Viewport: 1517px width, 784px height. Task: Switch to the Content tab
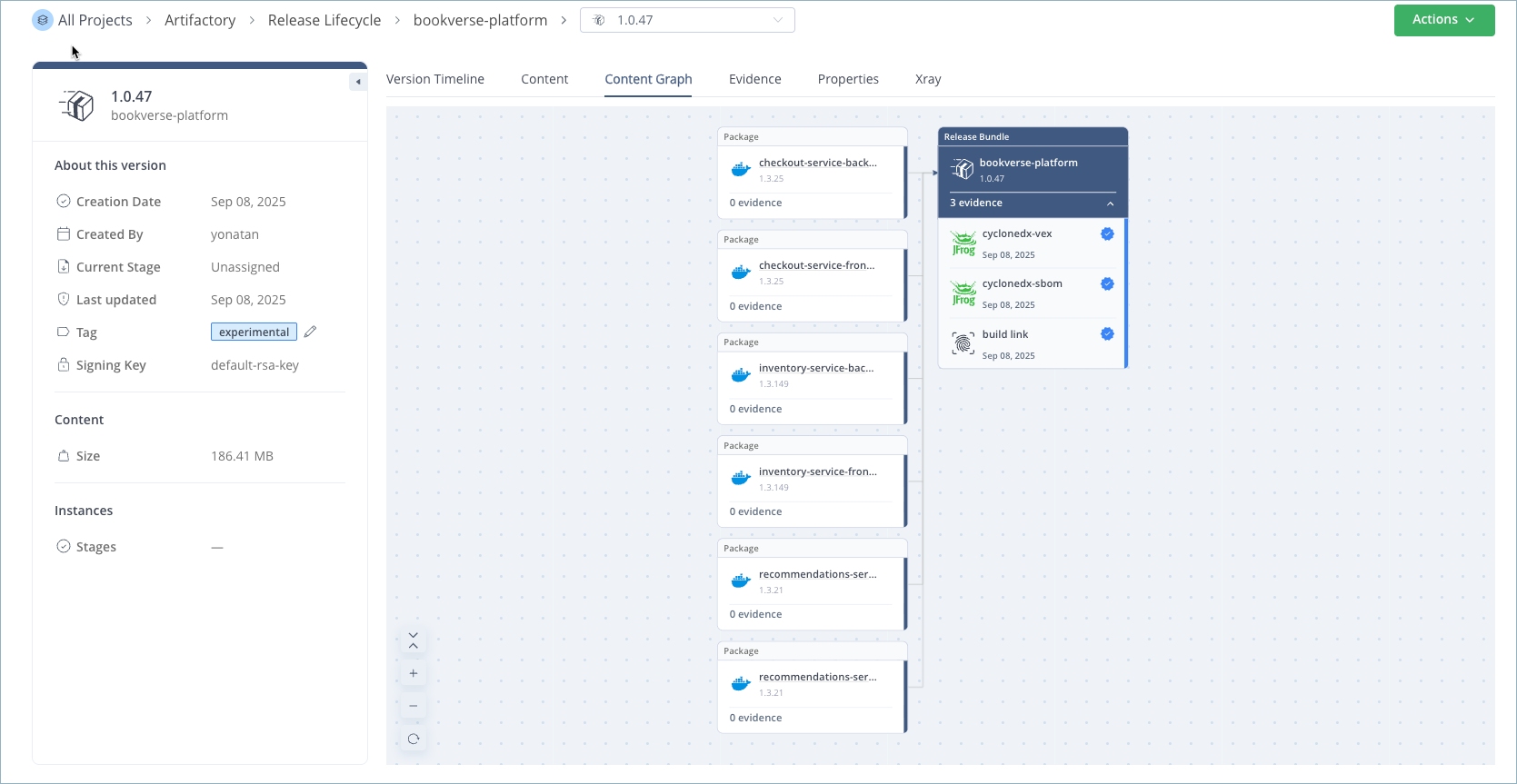pos(544,79)
